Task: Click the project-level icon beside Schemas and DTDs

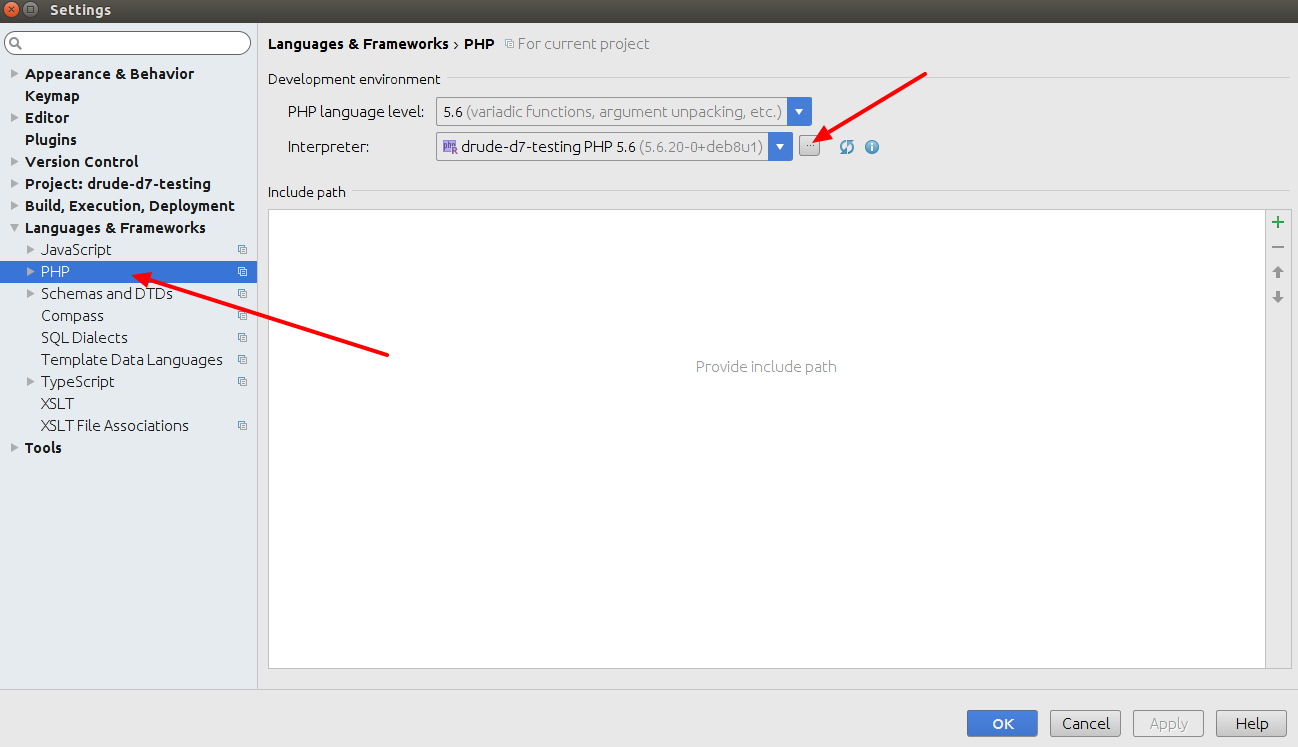Action: point(242,294)
